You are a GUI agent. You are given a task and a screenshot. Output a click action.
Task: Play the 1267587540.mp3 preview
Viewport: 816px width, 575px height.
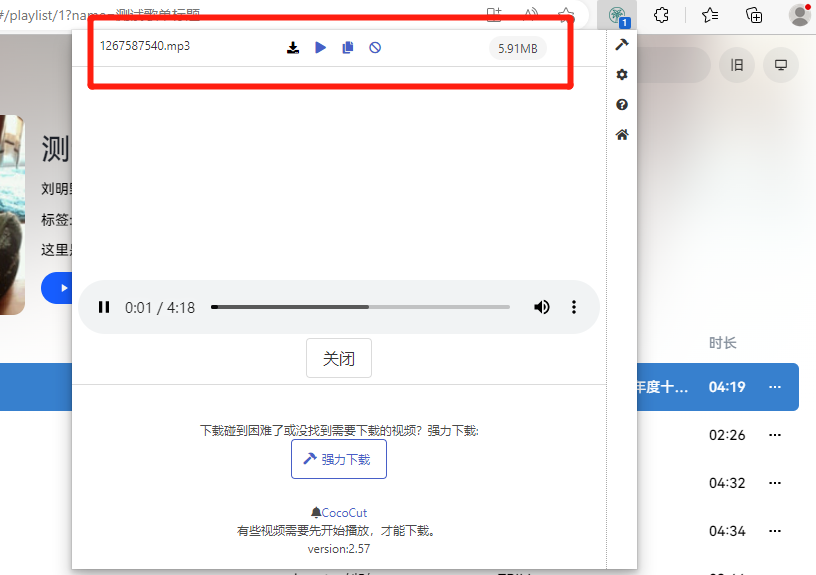tap(321, 48)
